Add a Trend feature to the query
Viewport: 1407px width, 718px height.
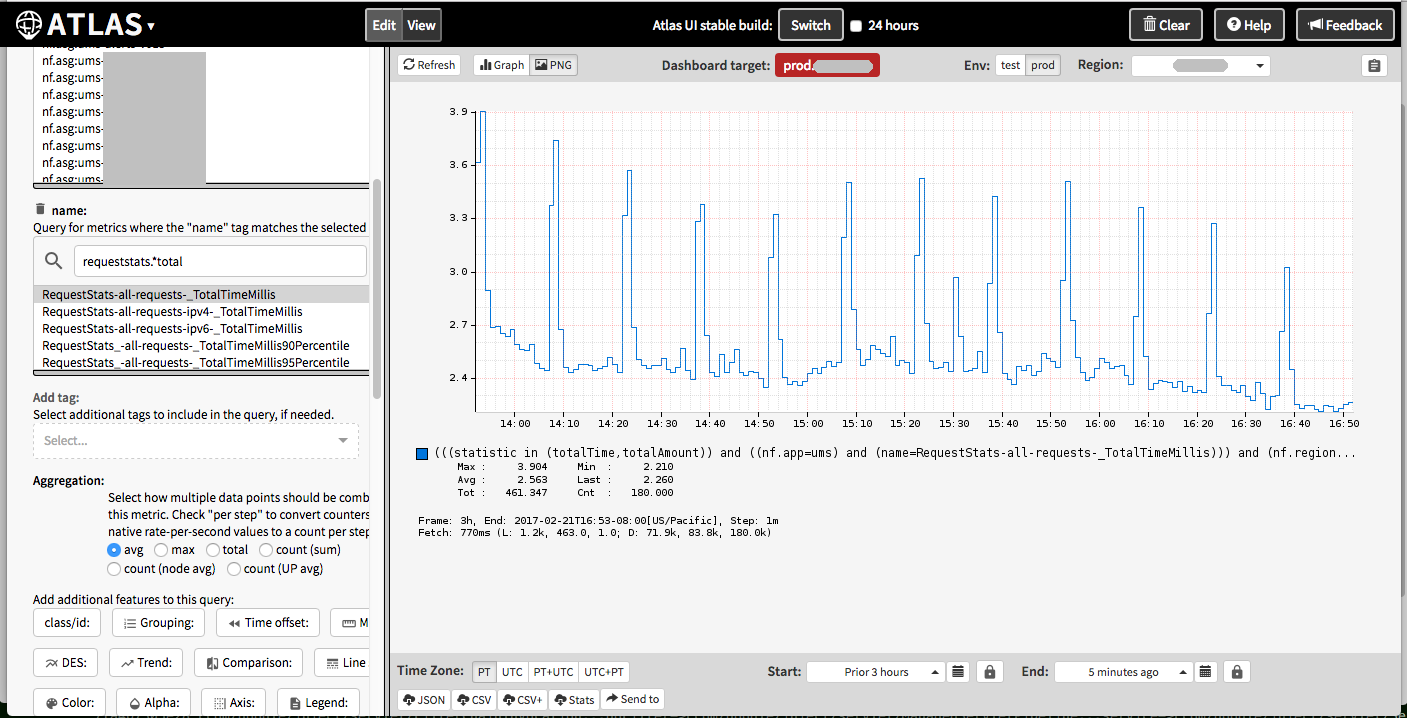(x=148, y=662)
